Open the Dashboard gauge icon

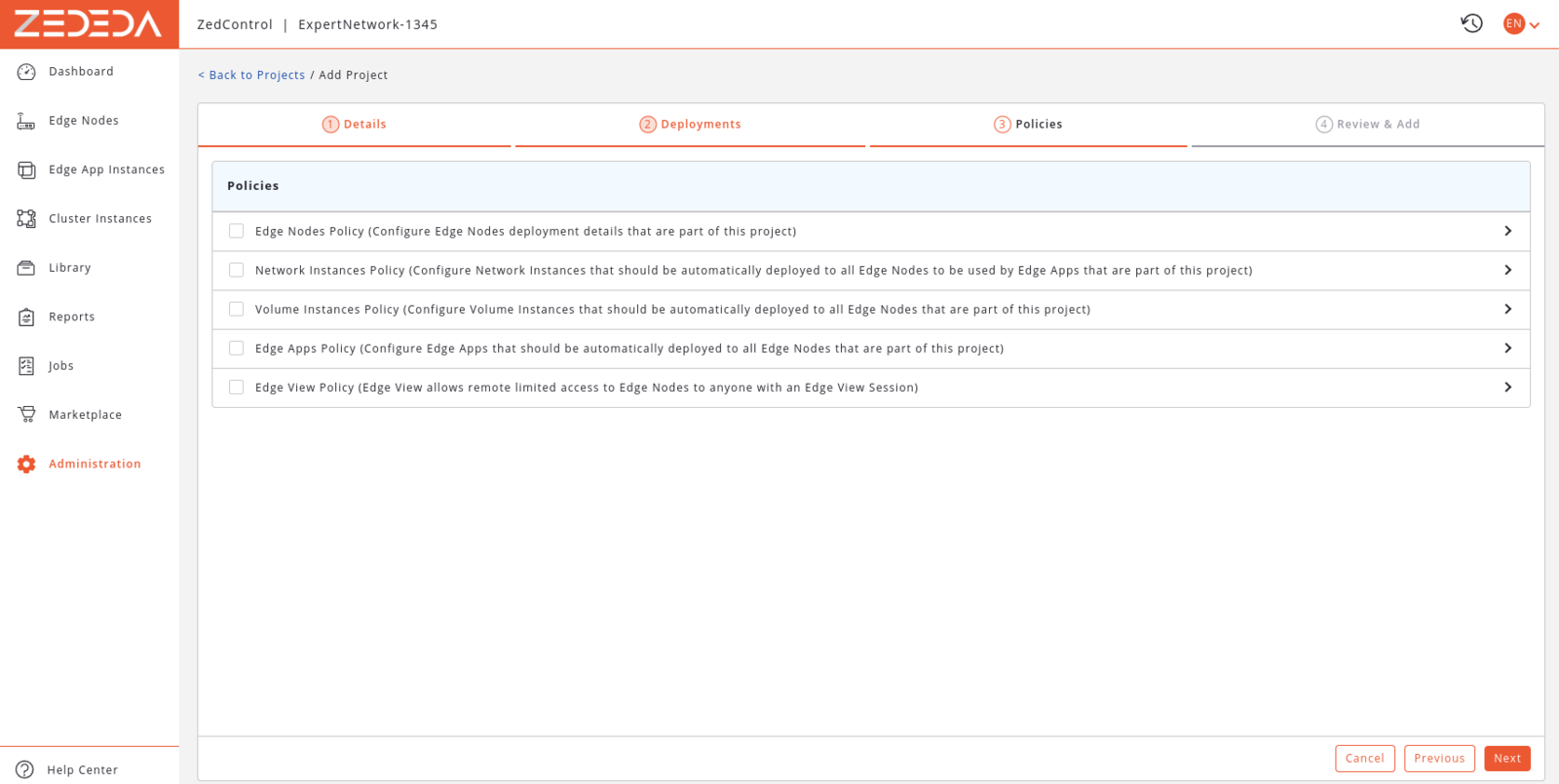(26, 72)
